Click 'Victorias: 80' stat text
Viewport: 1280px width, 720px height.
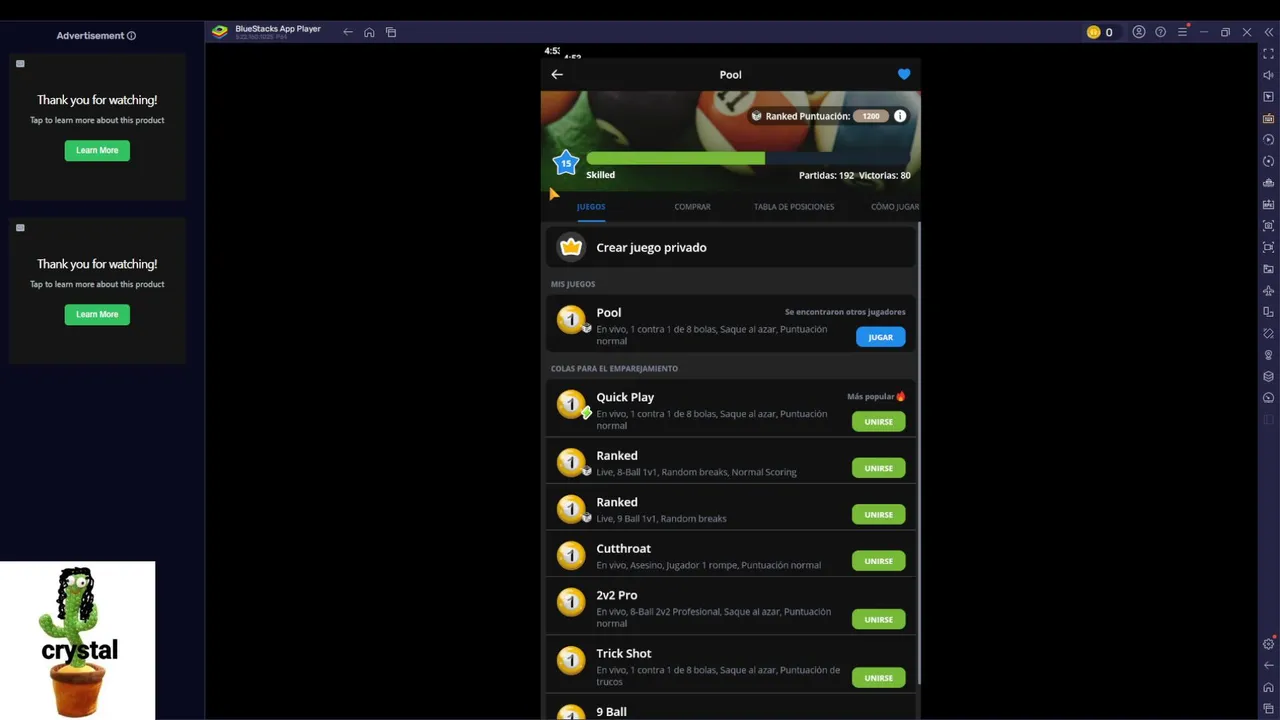click(885, 175)
